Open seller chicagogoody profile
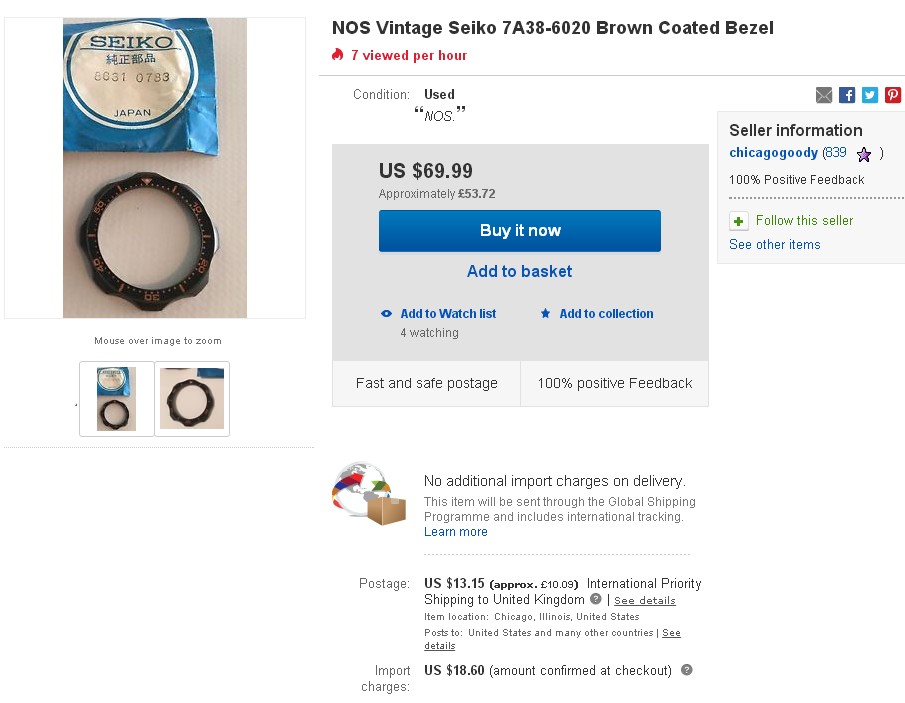This screenshot has height=703, width=905. pos(773,153)
